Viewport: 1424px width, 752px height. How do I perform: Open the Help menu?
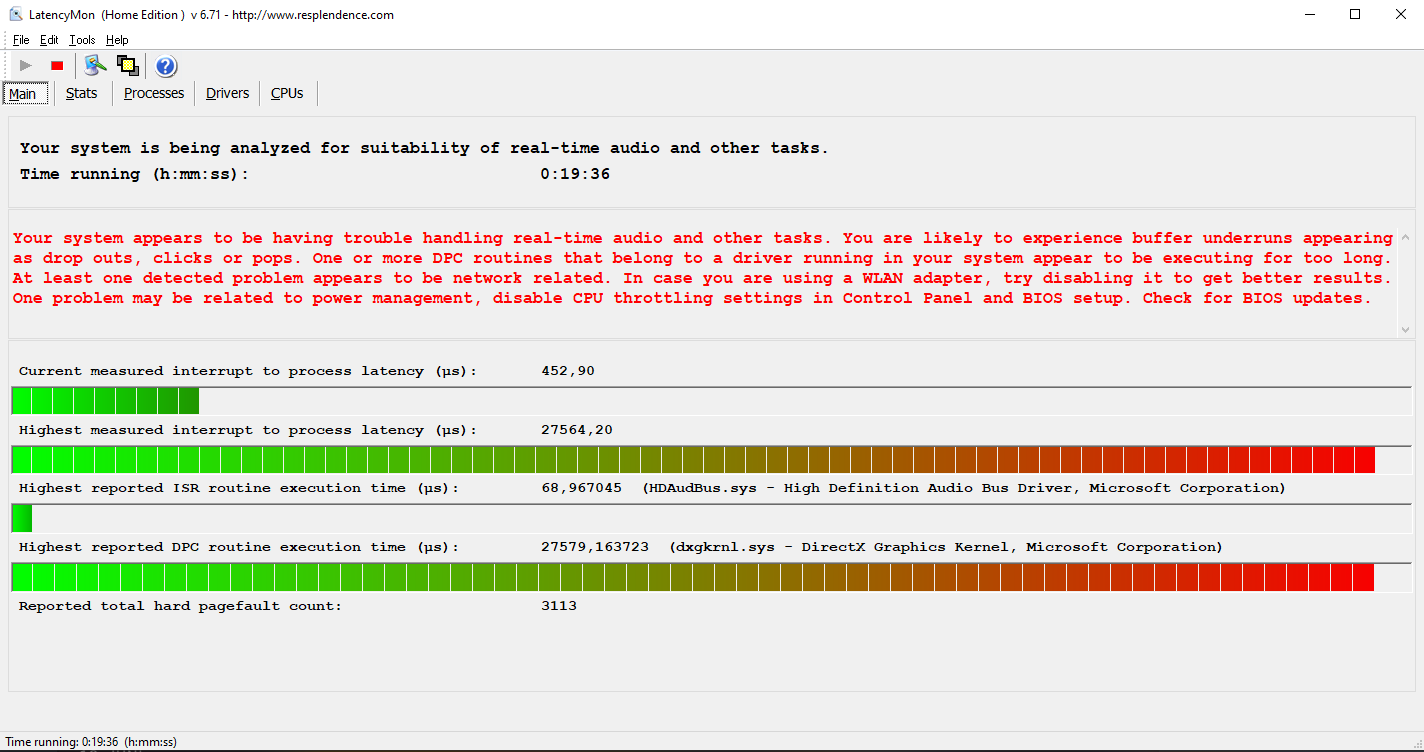point(117,40)
